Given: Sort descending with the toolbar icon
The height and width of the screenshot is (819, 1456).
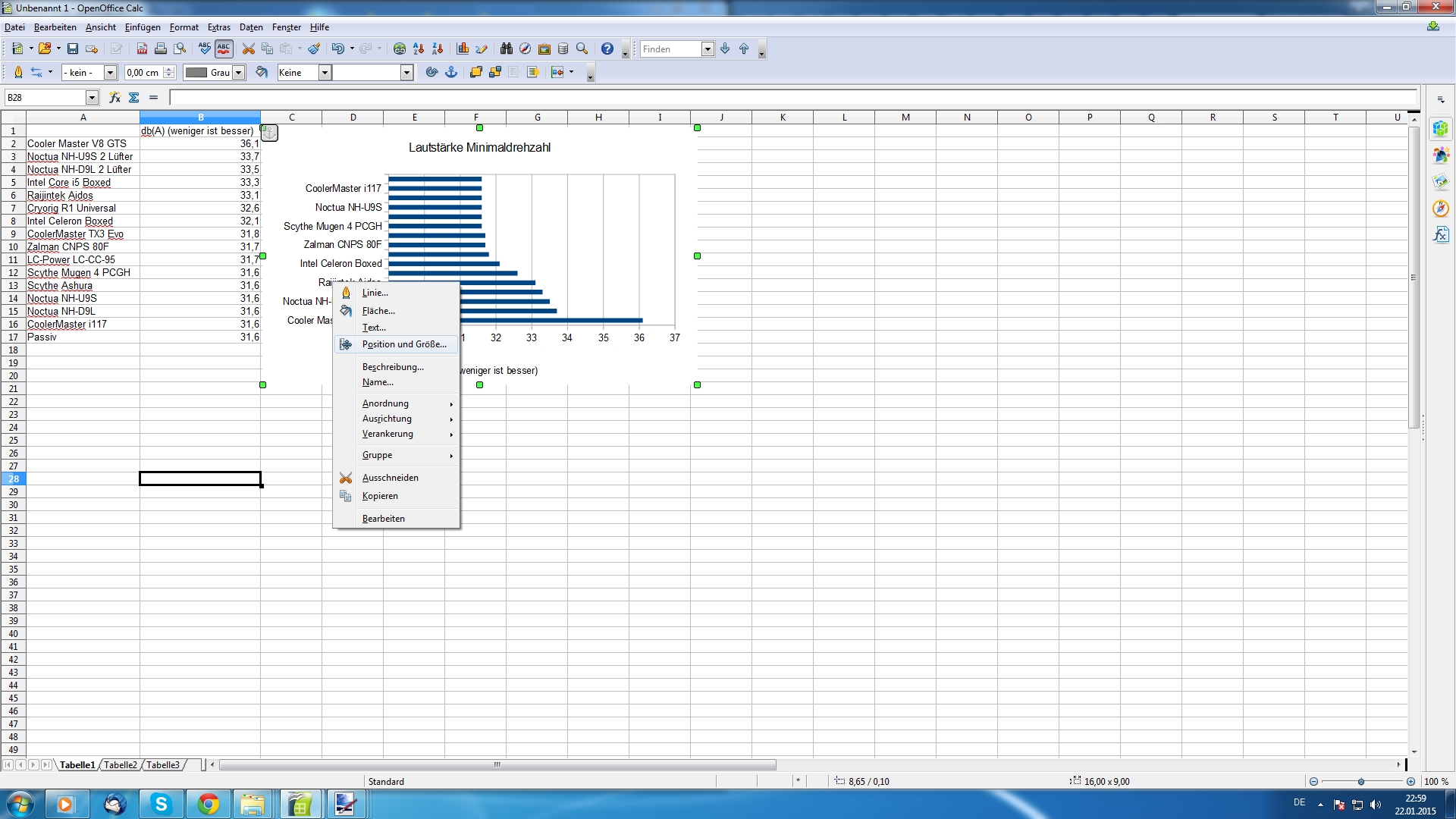Looking at the screenshot, I should 438,49.
